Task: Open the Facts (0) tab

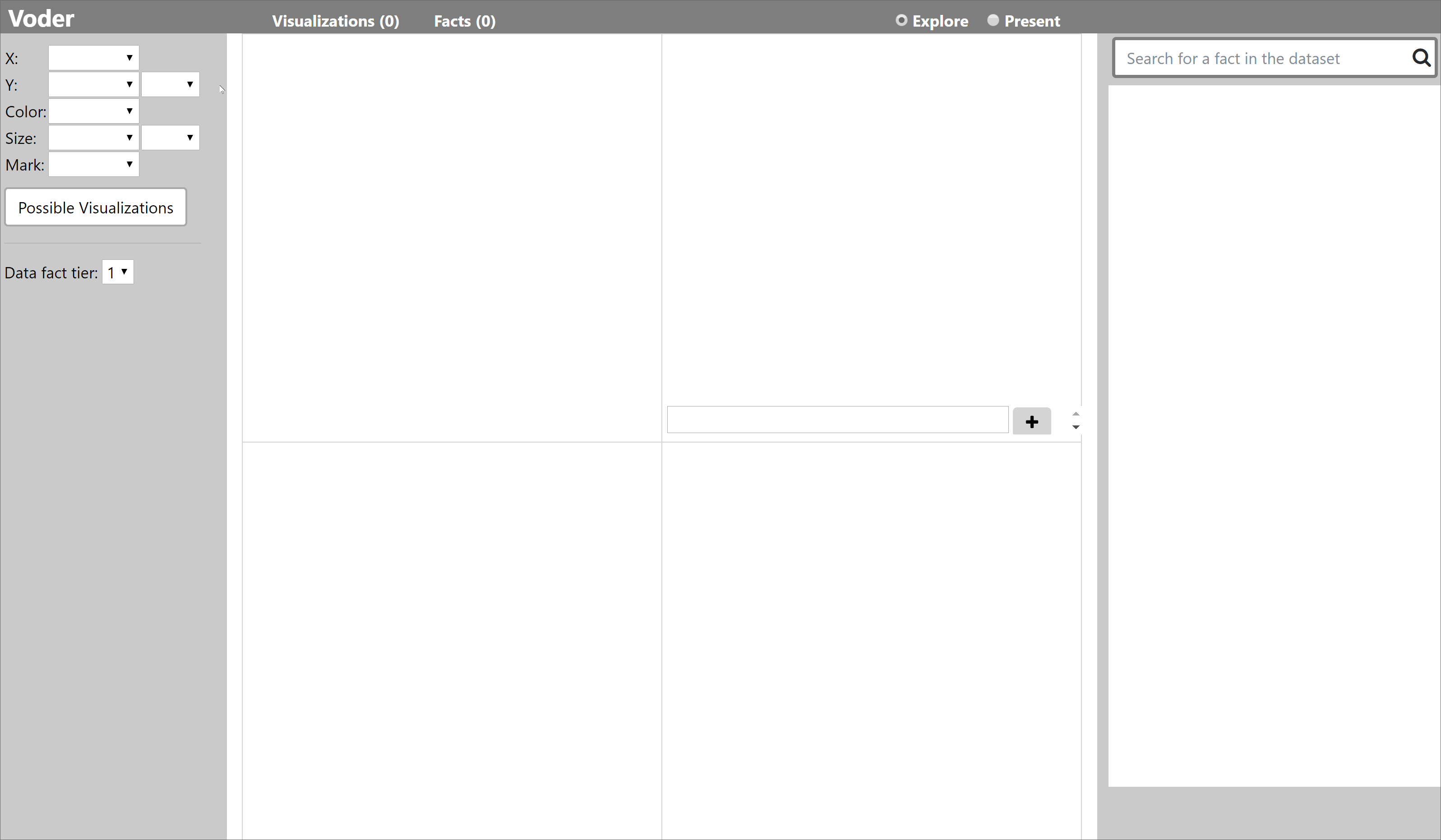Action: pyautogui.click(x=464, y=21)
